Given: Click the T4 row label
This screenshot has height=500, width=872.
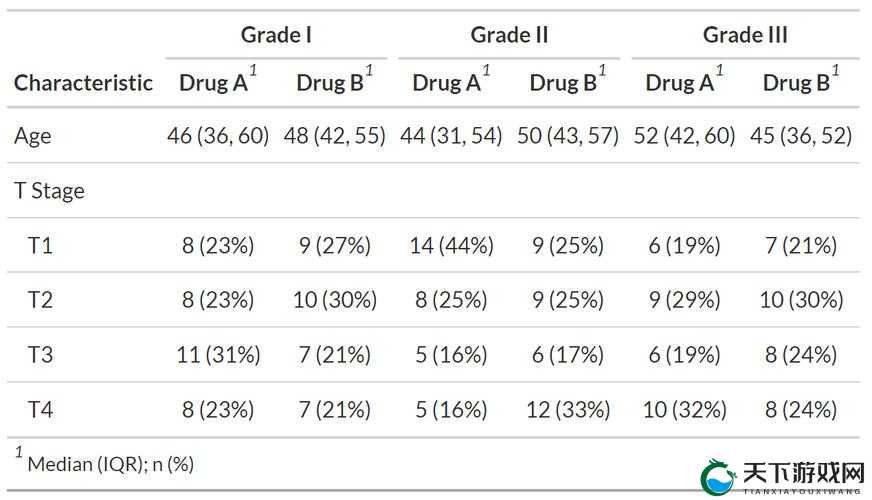Looking at the screenshot, I should [41, 410].
